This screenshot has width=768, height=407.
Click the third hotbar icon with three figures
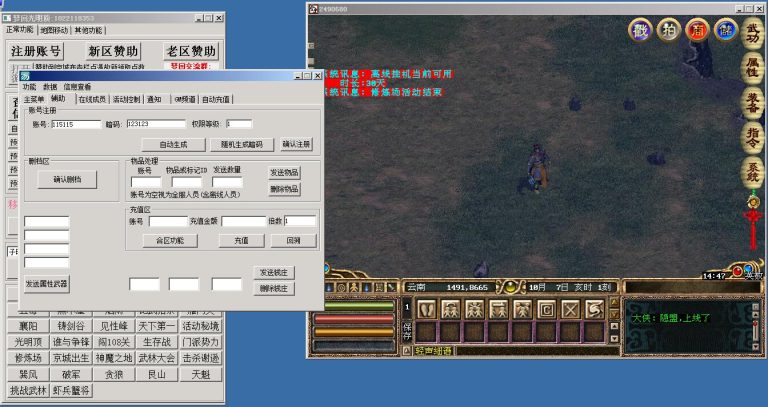(474, 309)
